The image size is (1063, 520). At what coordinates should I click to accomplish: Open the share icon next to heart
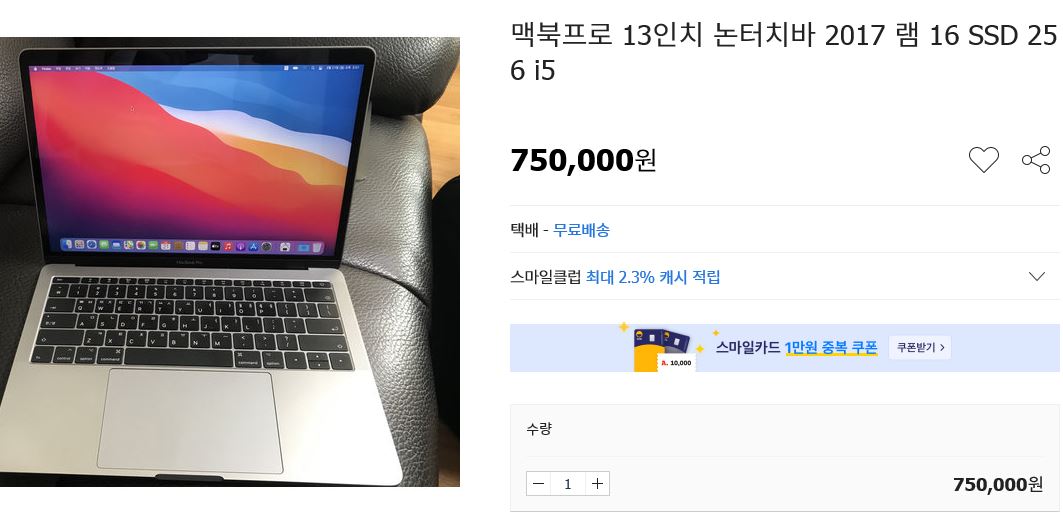pos(1036,161)
